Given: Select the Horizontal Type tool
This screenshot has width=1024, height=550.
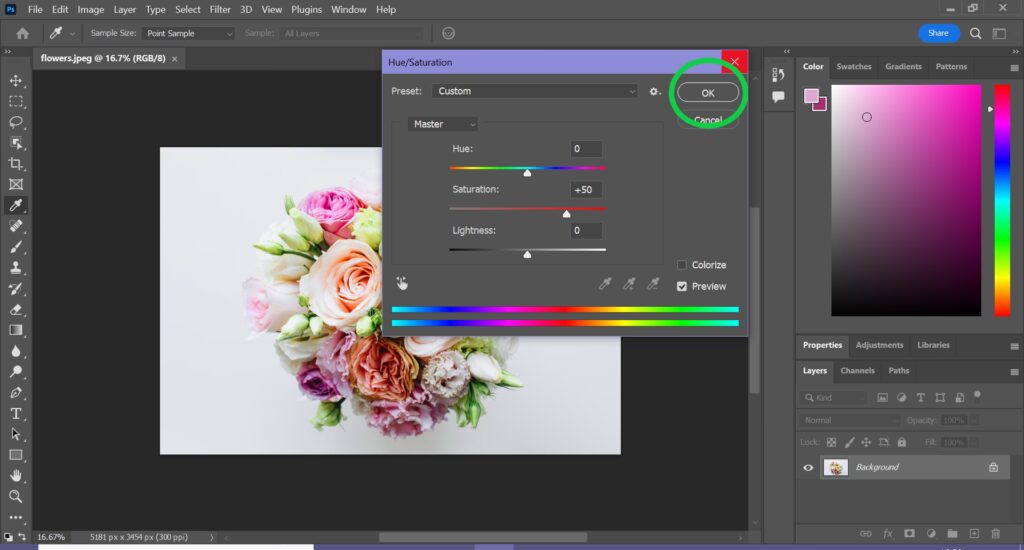Looking at the screenshot, I should 16,413.
